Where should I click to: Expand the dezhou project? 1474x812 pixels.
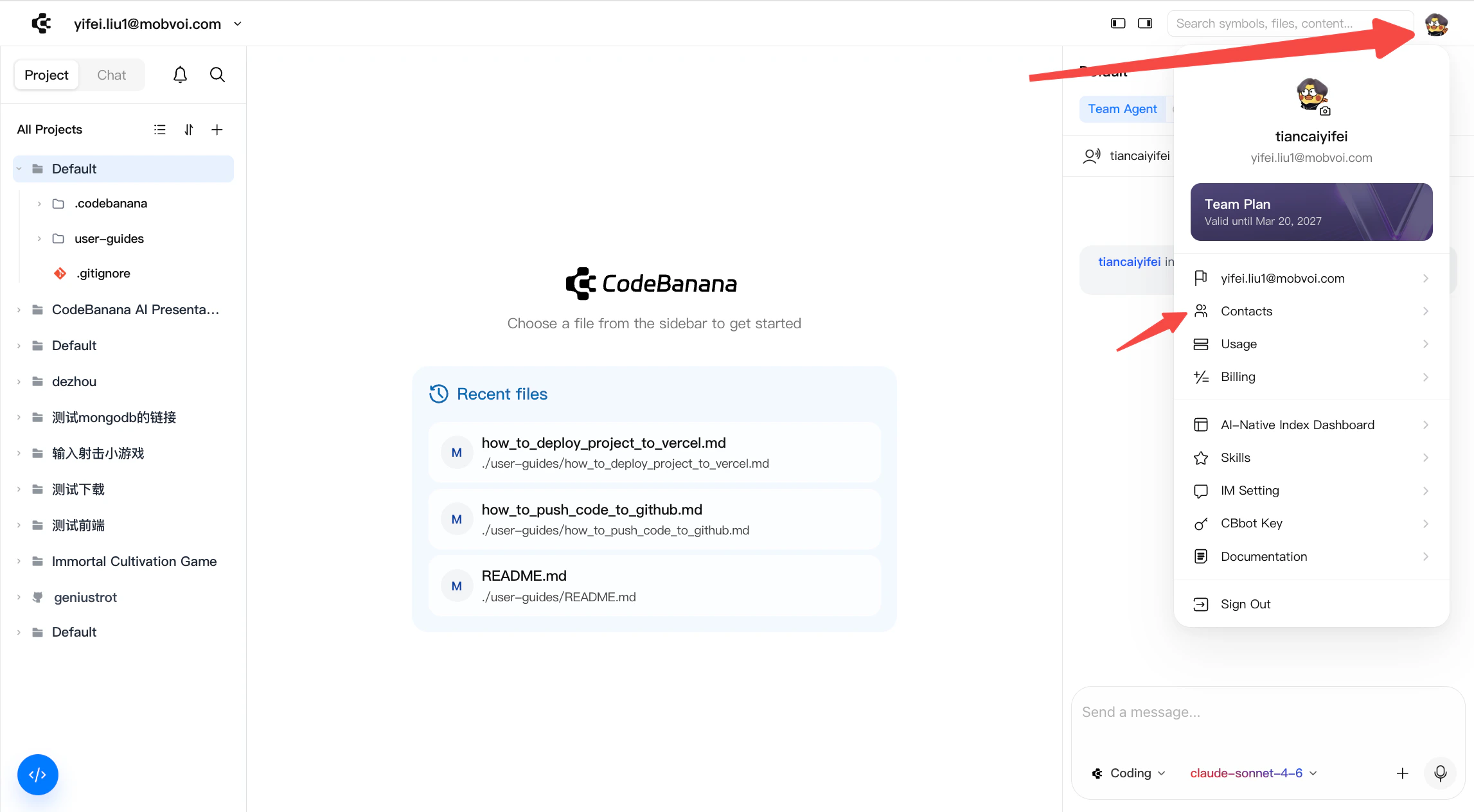19,382
